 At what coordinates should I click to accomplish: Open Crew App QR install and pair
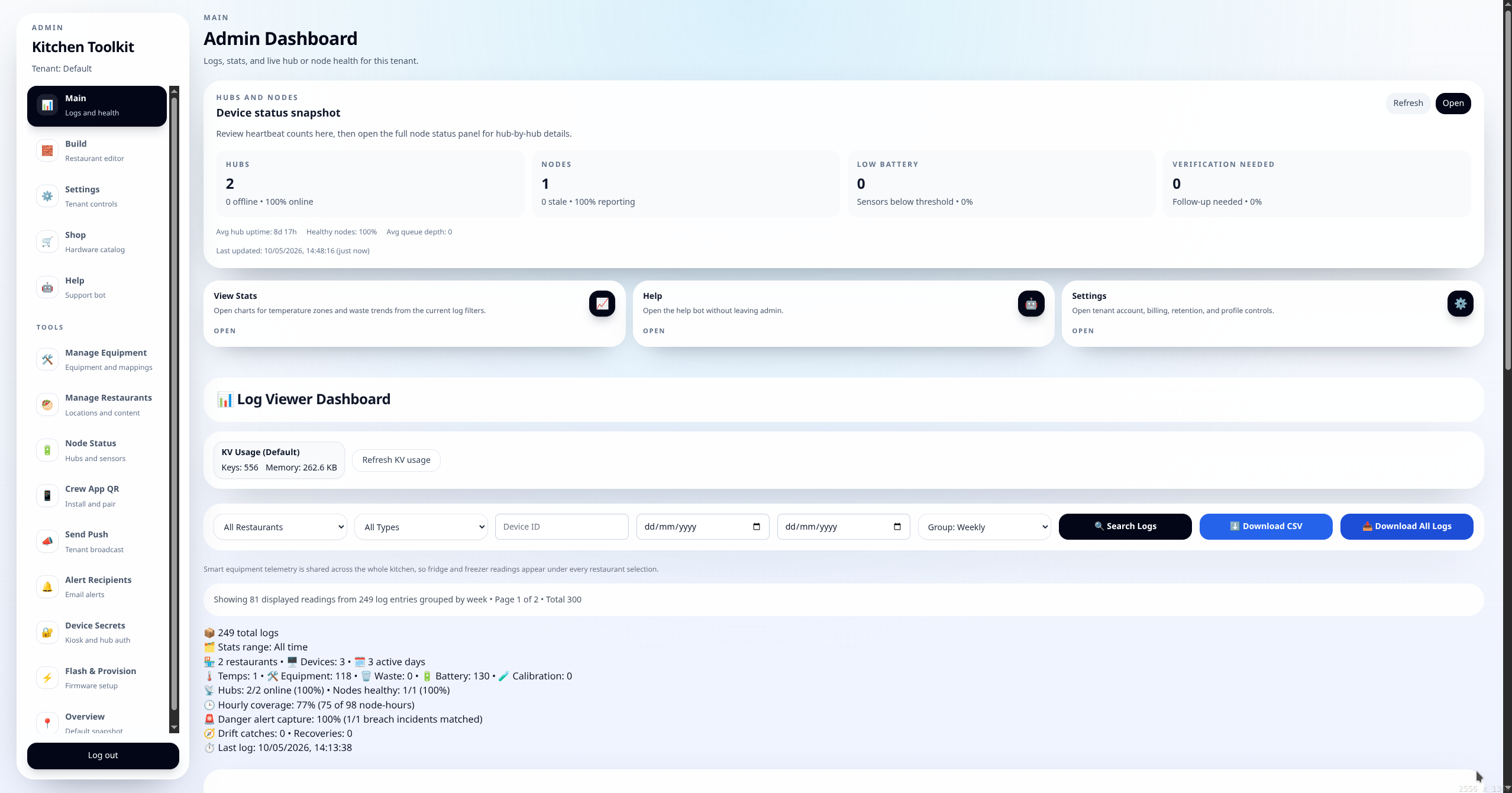point(97,496)
